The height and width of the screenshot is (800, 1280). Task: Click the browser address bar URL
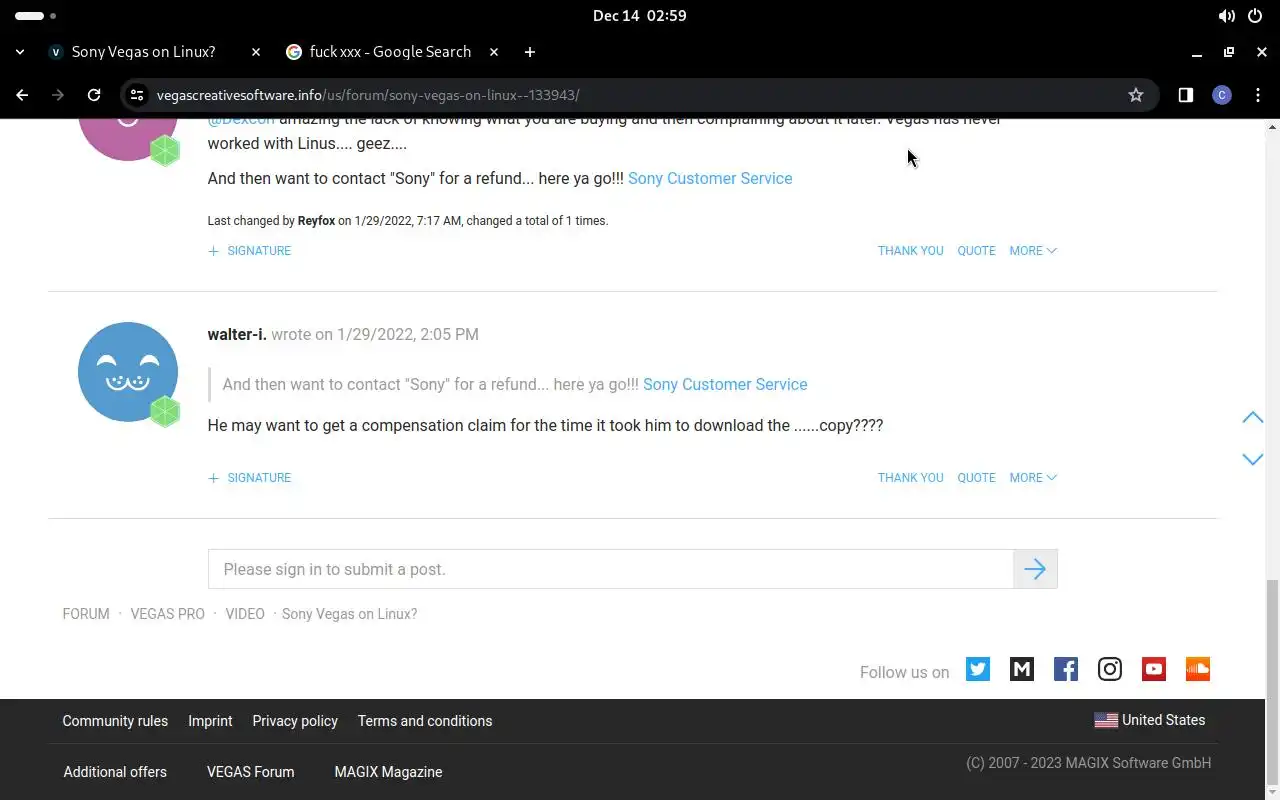368,95
